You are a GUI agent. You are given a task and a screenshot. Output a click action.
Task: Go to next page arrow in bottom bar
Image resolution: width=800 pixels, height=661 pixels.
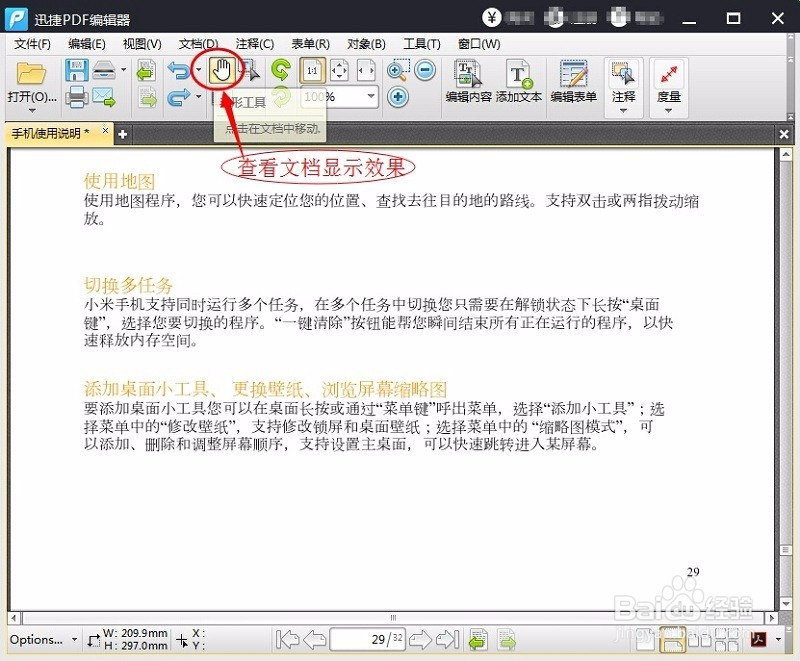click(x=420, y=639)
